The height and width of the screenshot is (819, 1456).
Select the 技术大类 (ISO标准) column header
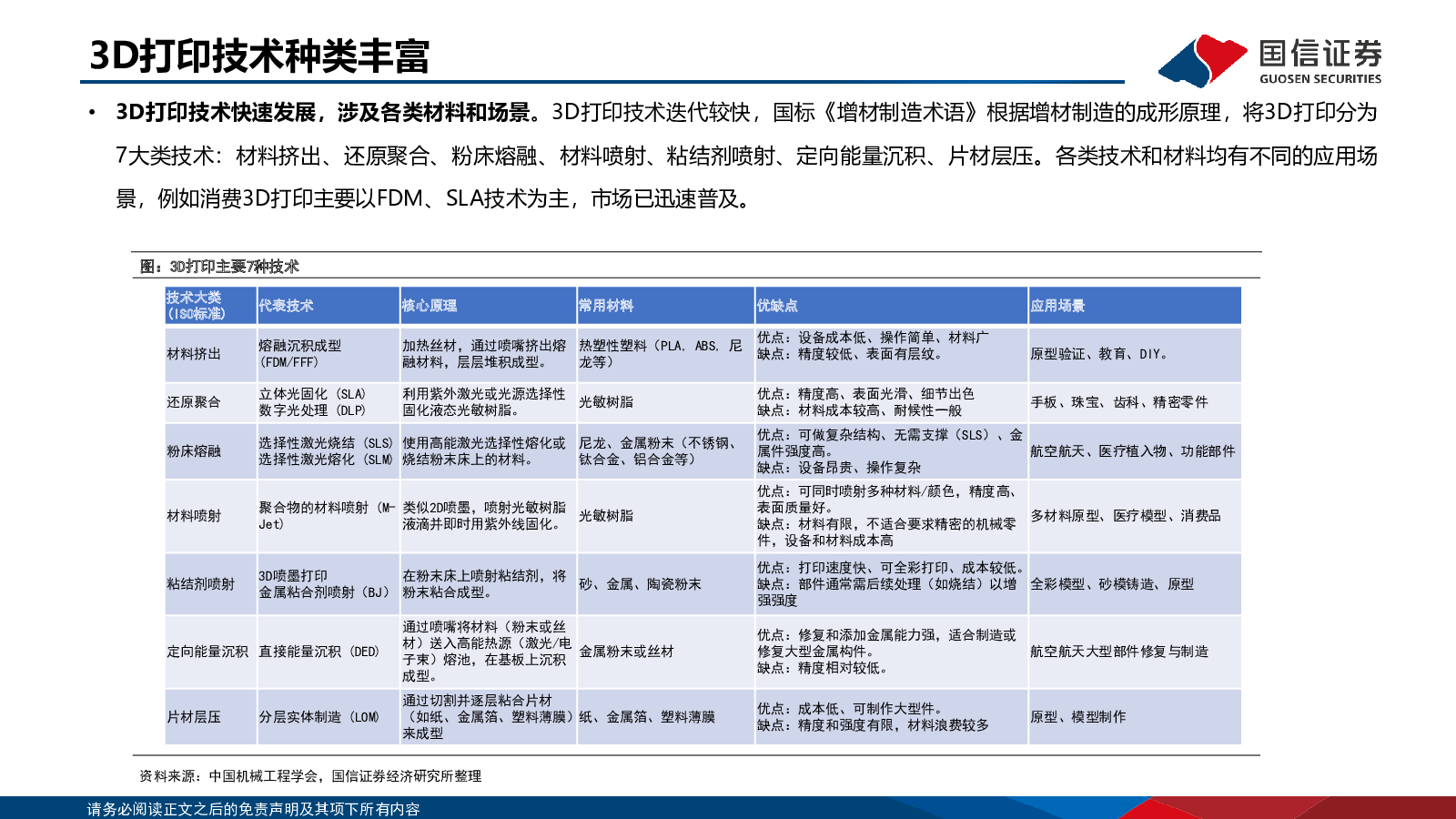point(196,306)
